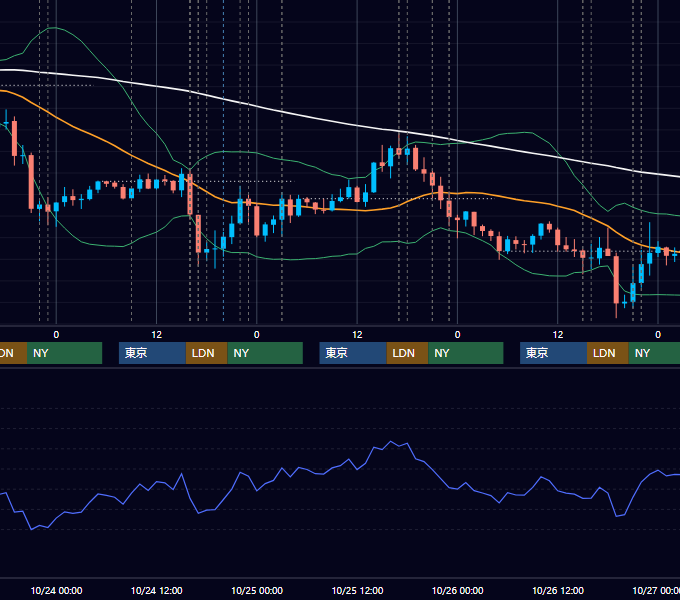This screenshot has height=600, width=680.
Task: Click the 10/25 00:00 date label
Action: pyautogui.click(x=257, y=590)
